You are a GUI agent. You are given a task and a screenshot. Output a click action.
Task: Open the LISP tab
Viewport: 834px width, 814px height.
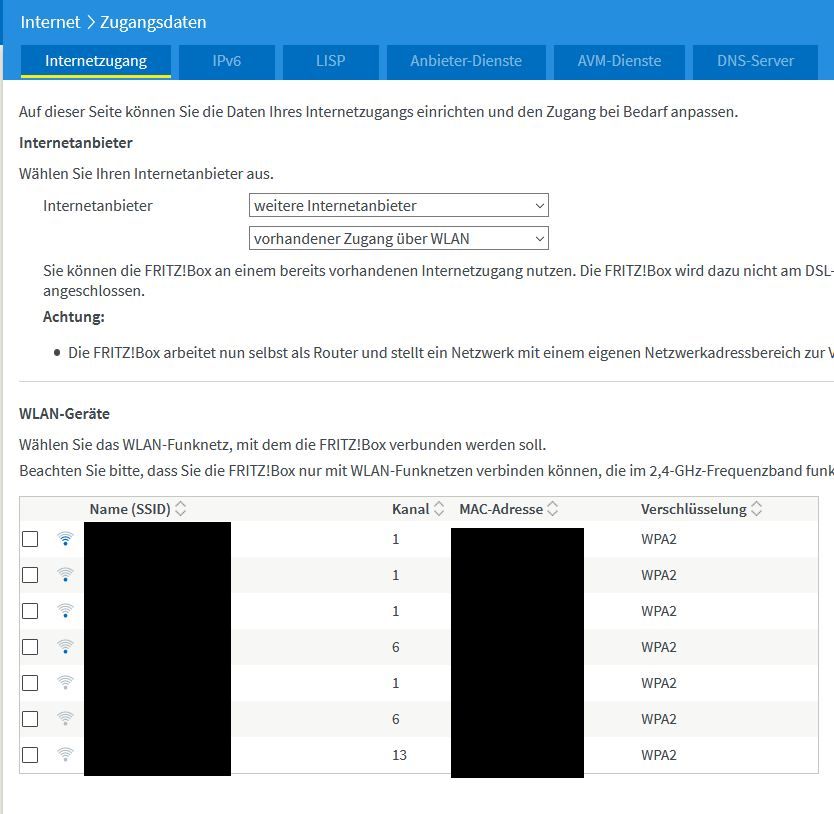pyautogui.click(x=330, y=61)
